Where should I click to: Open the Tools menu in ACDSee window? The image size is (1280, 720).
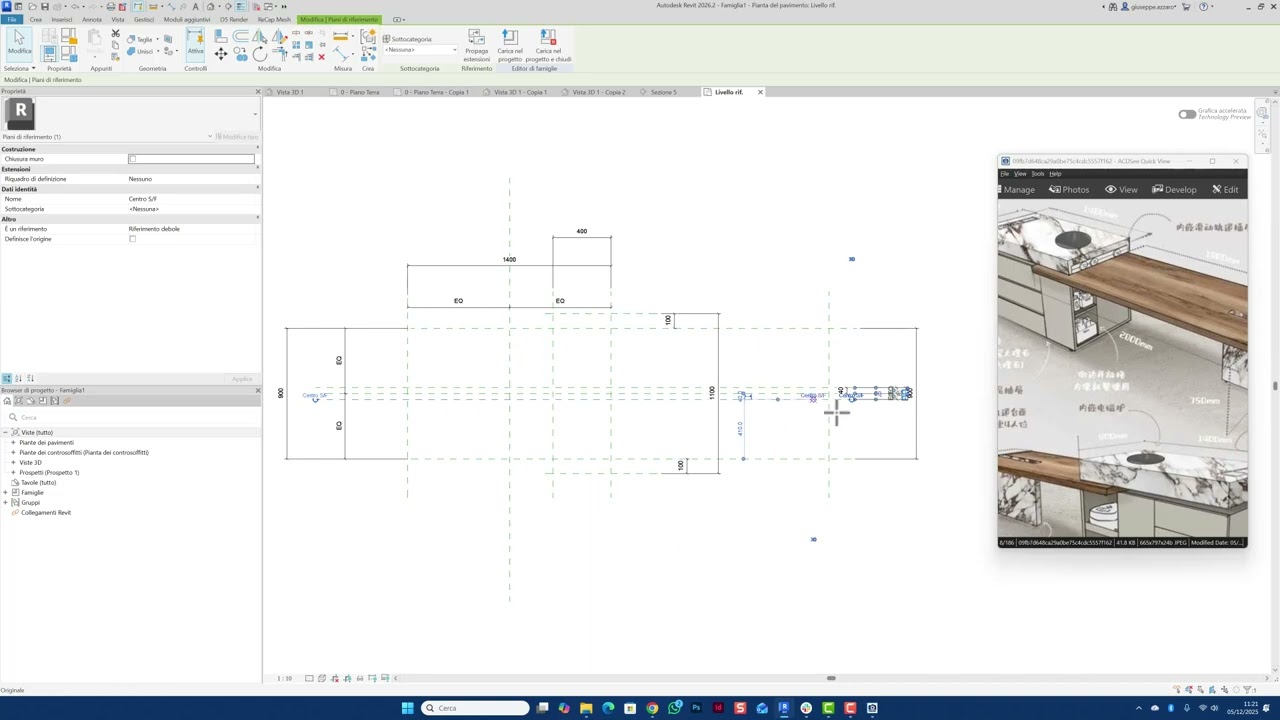coord(1038,174)
